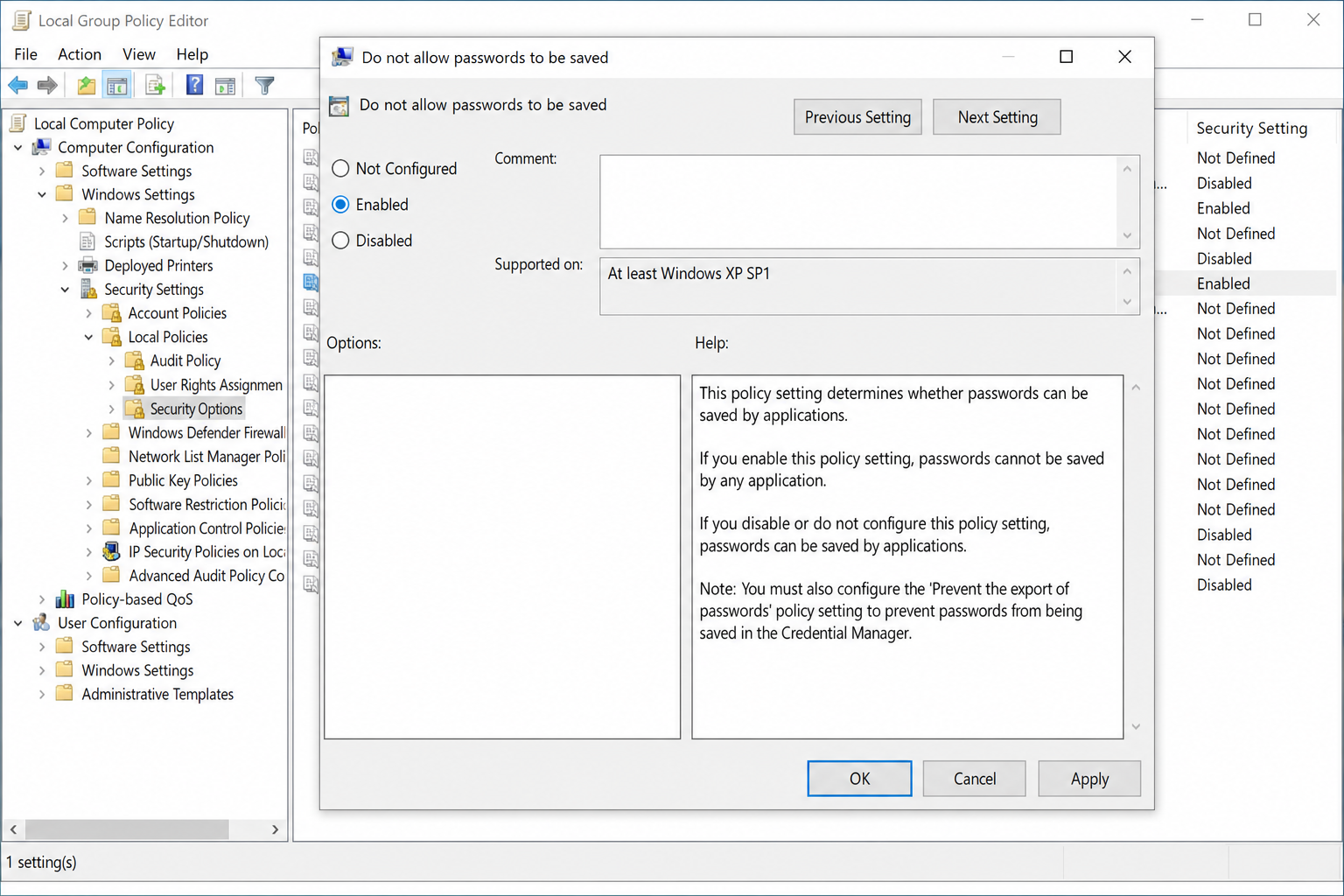
Task: Toggle Show/Hide Action Pane toolbar icon
Action: coord(225,85)
